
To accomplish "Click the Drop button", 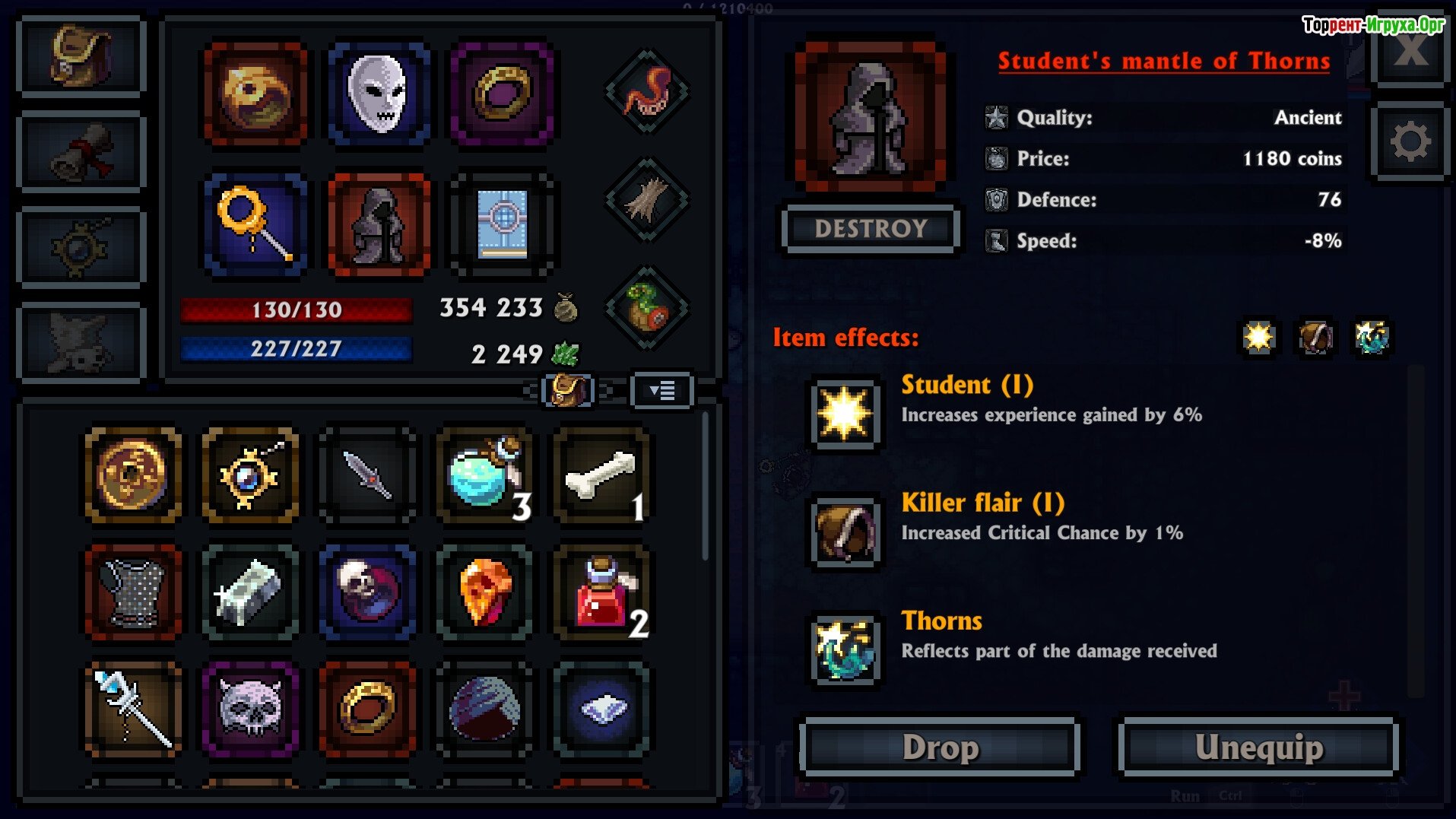I will coord(941,747).
